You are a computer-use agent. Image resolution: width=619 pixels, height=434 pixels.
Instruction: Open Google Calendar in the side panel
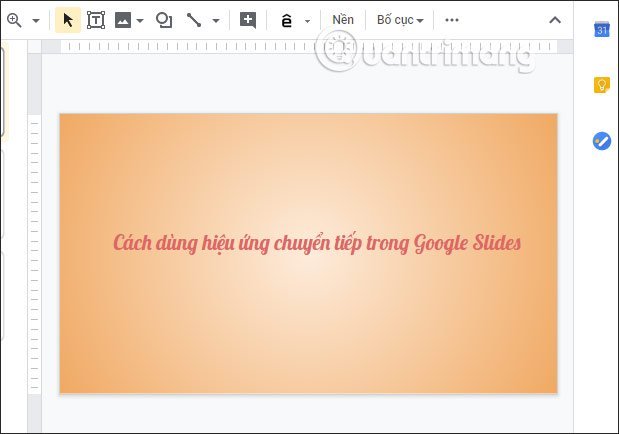tap(601, 30)
